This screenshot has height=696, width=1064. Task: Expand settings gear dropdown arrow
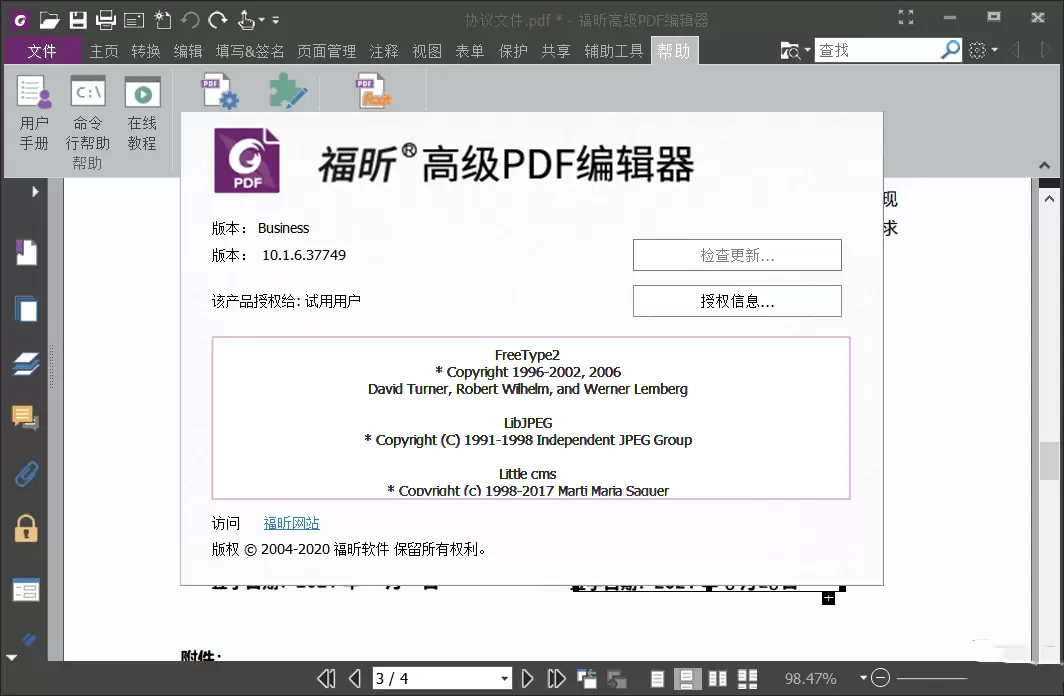(995, 50)
